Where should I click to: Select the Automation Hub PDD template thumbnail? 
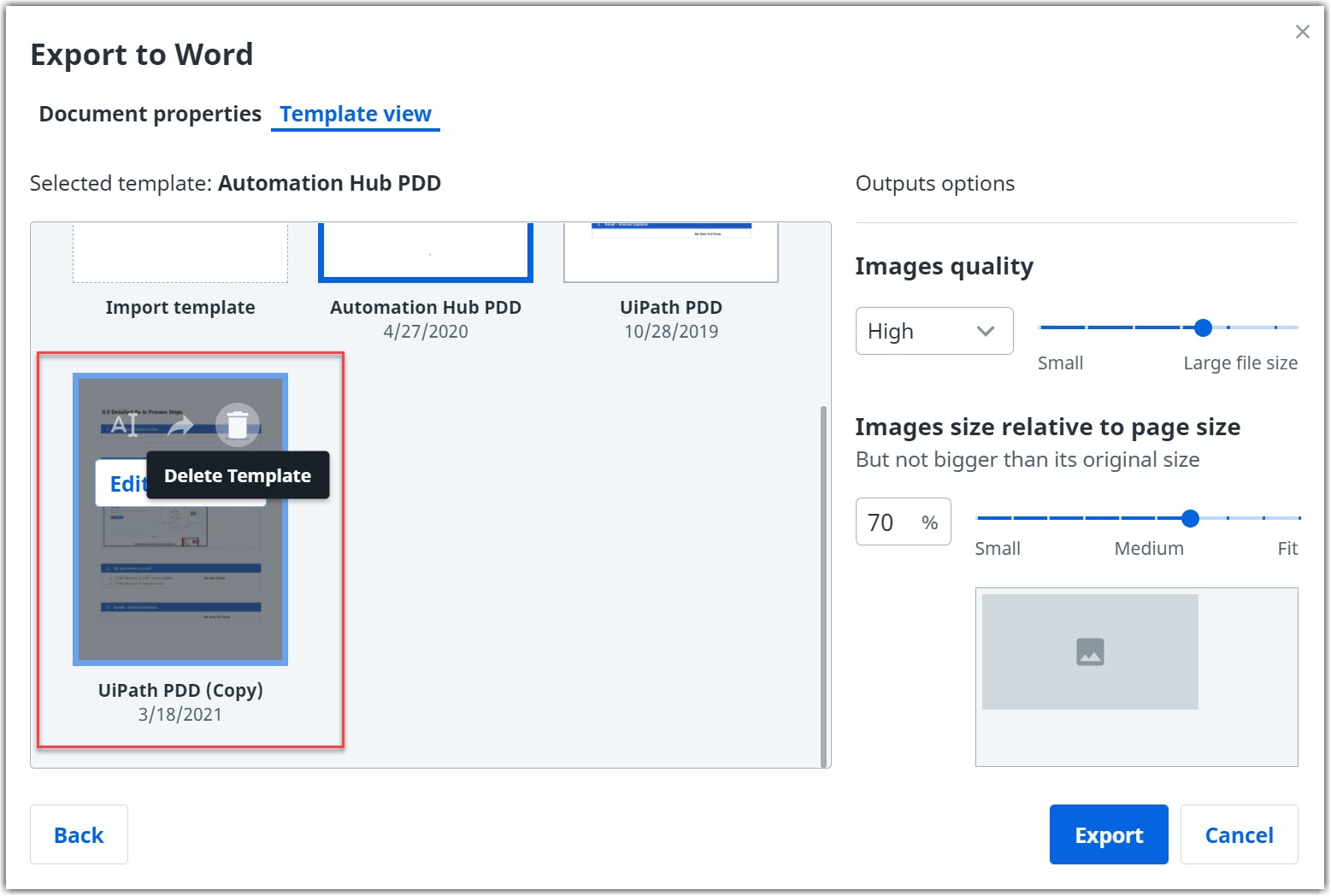coord(426,252)
